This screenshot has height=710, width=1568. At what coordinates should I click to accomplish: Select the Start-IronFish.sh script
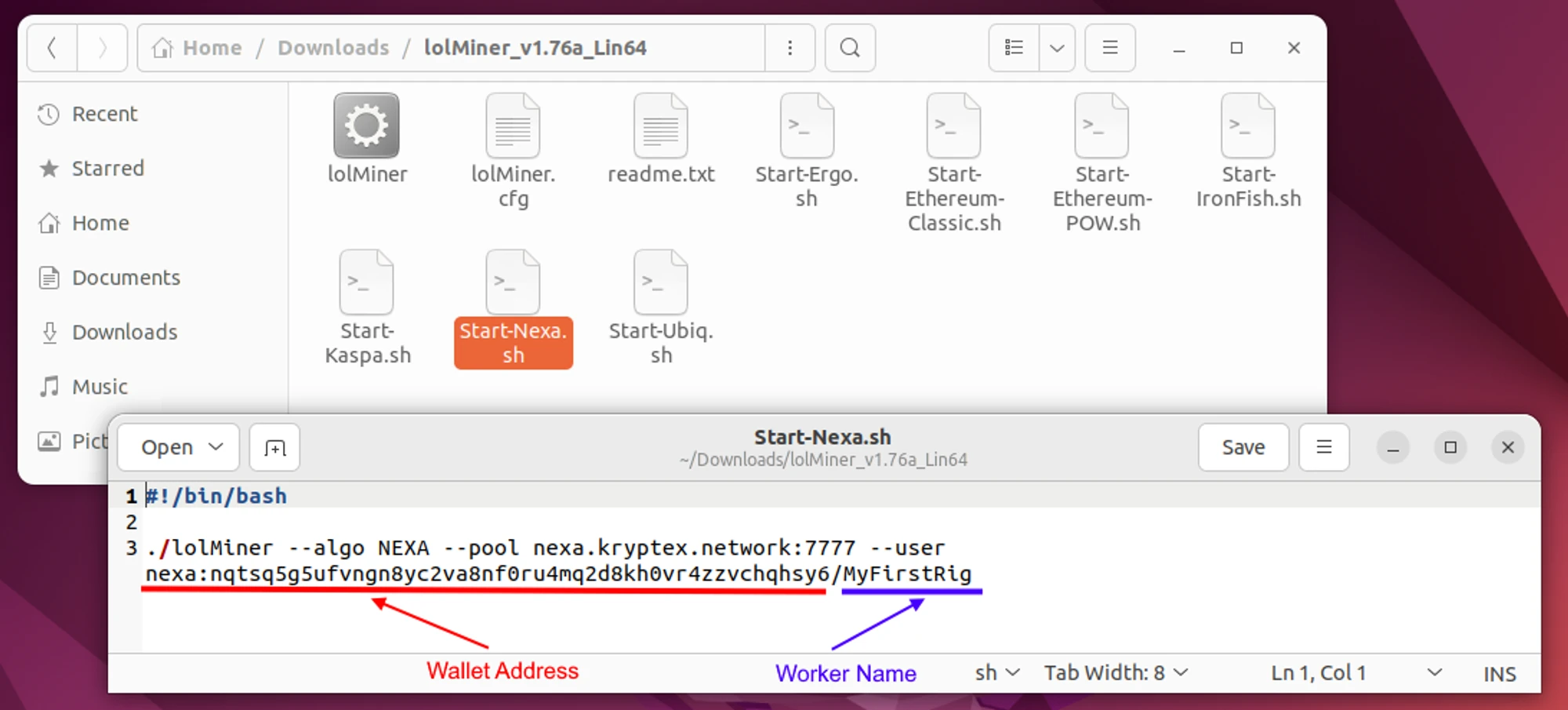1247,126
